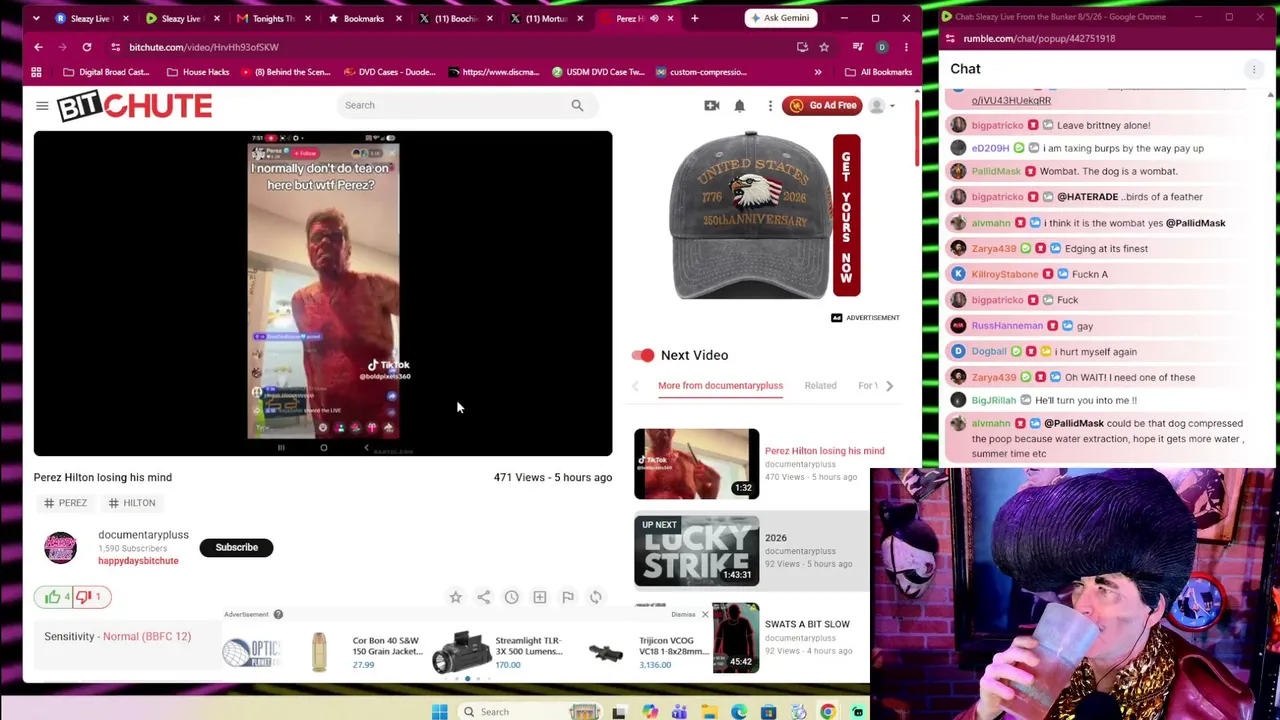This screenshot has height=720, width=1280.
Task: Open Chrome three-dot menu
Action: point(906,47)
